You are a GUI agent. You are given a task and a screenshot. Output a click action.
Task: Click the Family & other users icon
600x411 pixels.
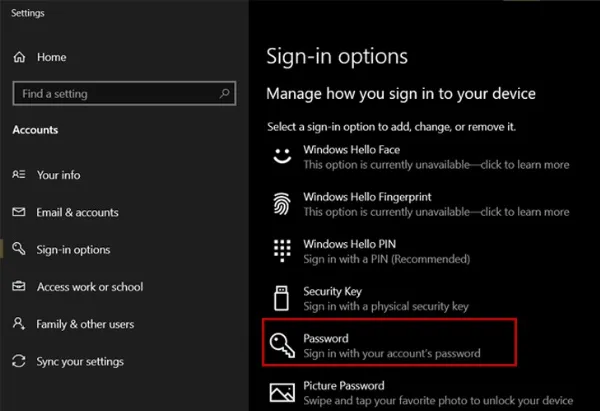click(x=19, y=324)
